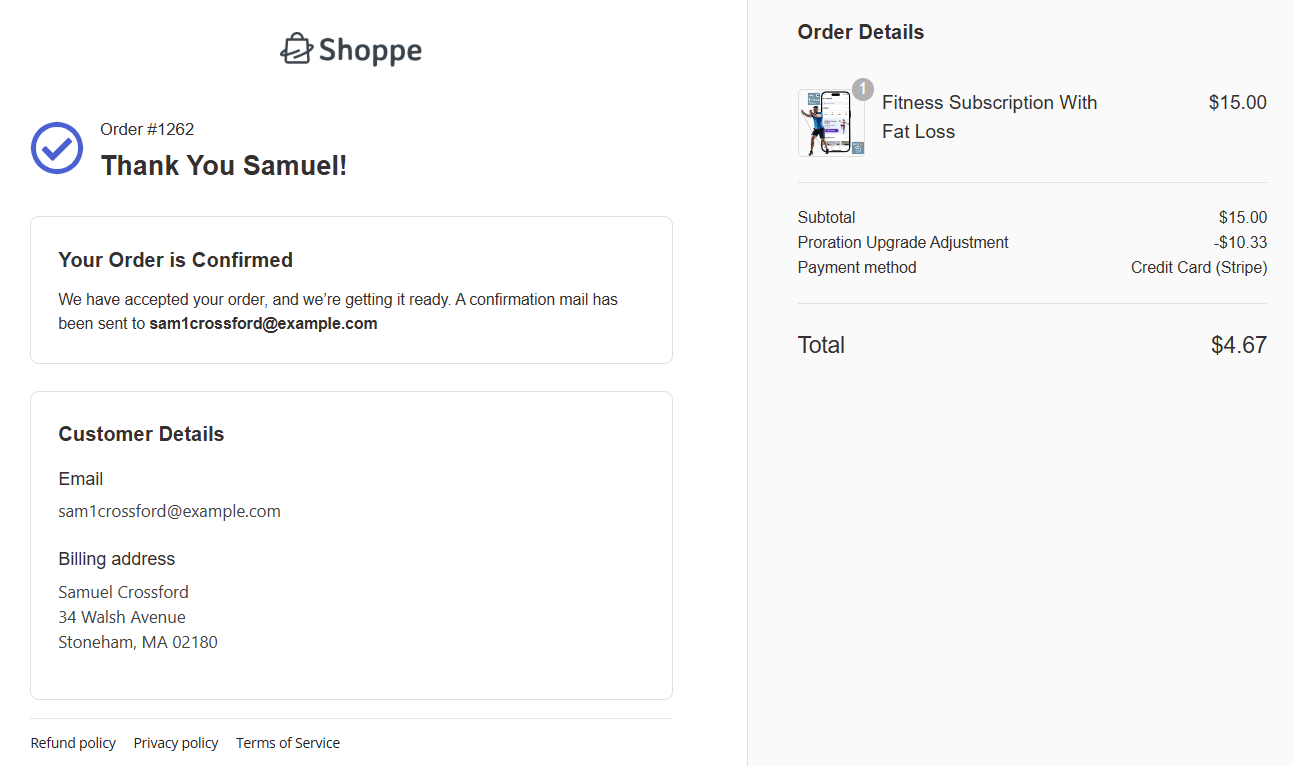This screenshot has width=1293, height=766.
Task: Click the Proration Upgrade Adjustment label
Action: coord(902,242)
